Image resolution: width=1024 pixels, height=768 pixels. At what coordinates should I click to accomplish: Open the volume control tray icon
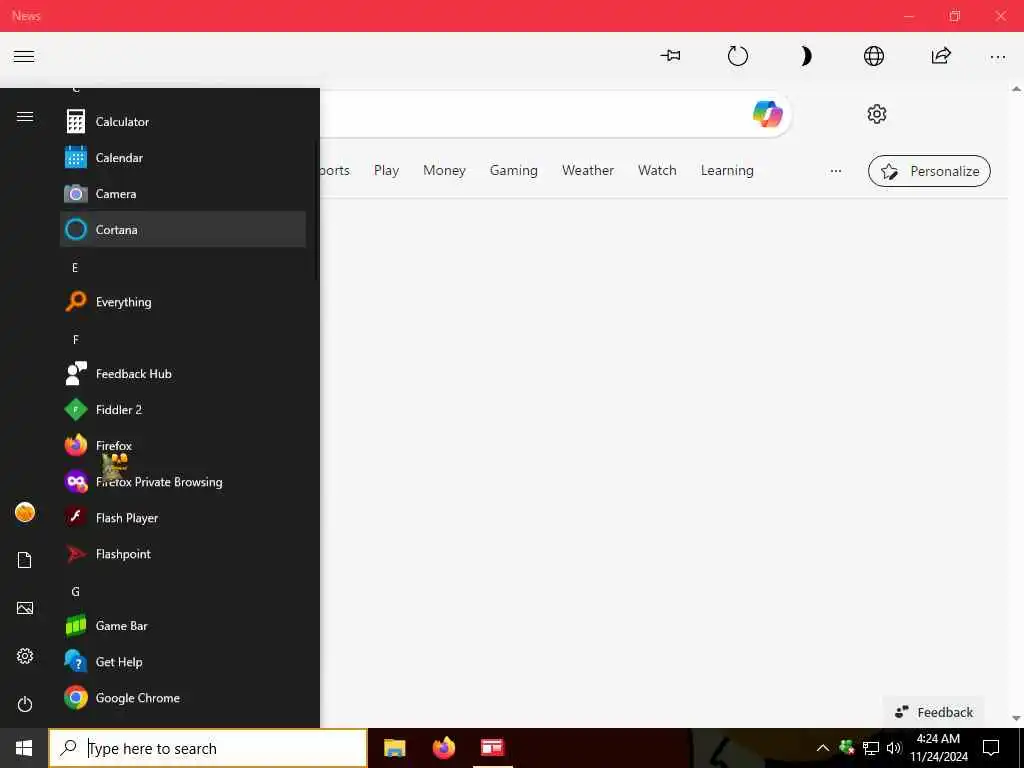pos(894,748)
